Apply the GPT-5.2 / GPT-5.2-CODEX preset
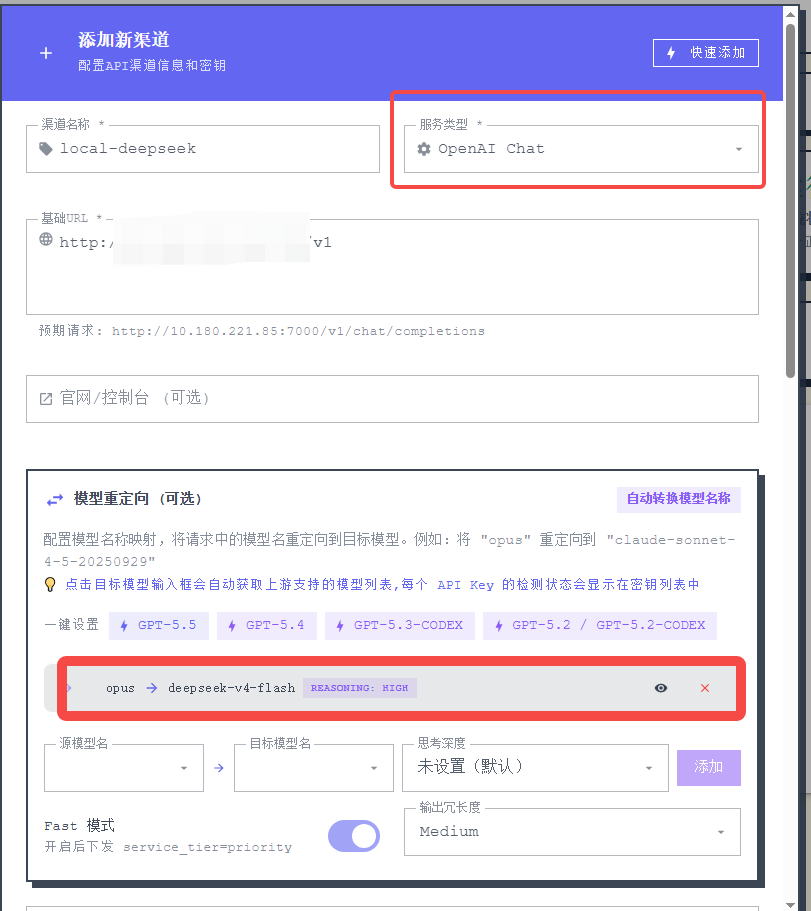Viewport: 811px width, 911px height. point(600,626)
